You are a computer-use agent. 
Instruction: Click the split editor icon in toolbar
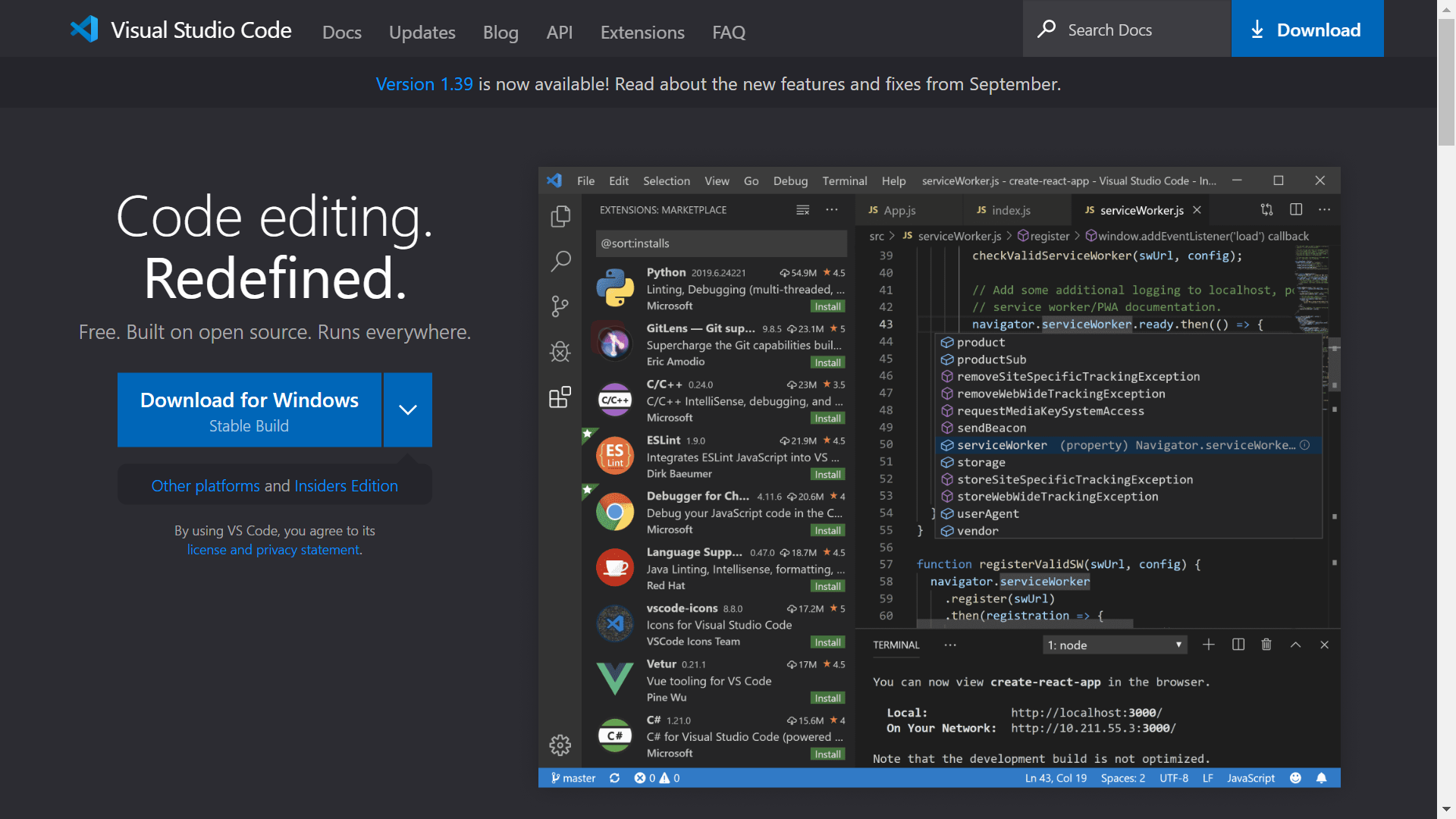tap(1296, 209)
